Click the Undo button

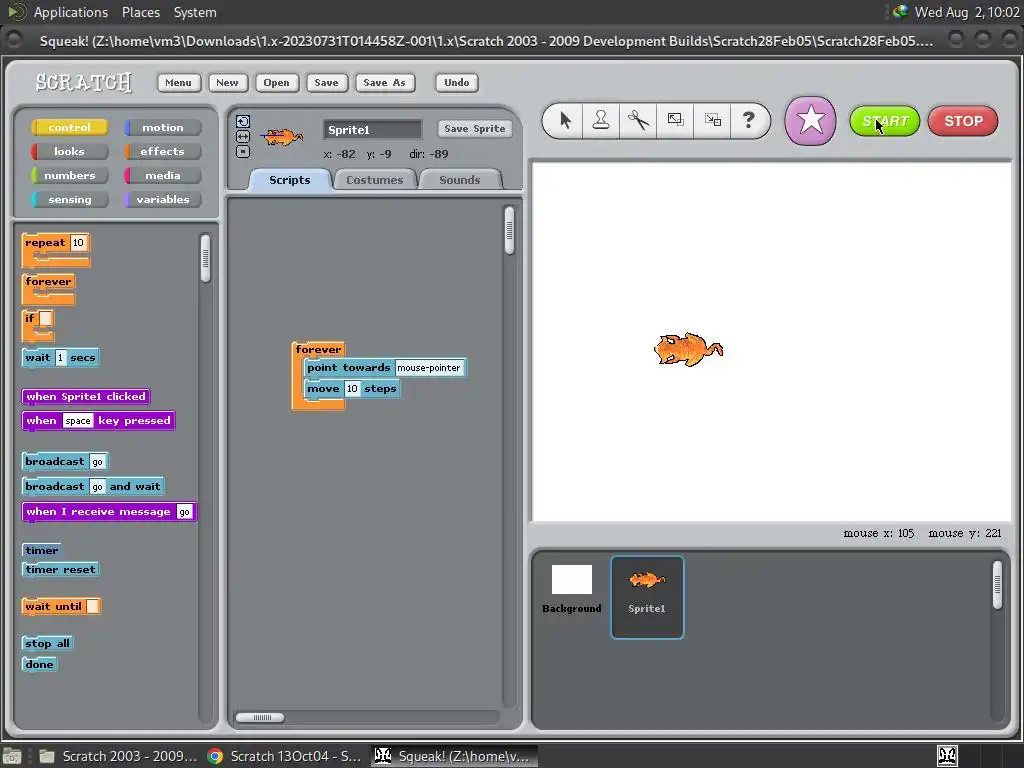pyautogui.click(x=456, y=82)
